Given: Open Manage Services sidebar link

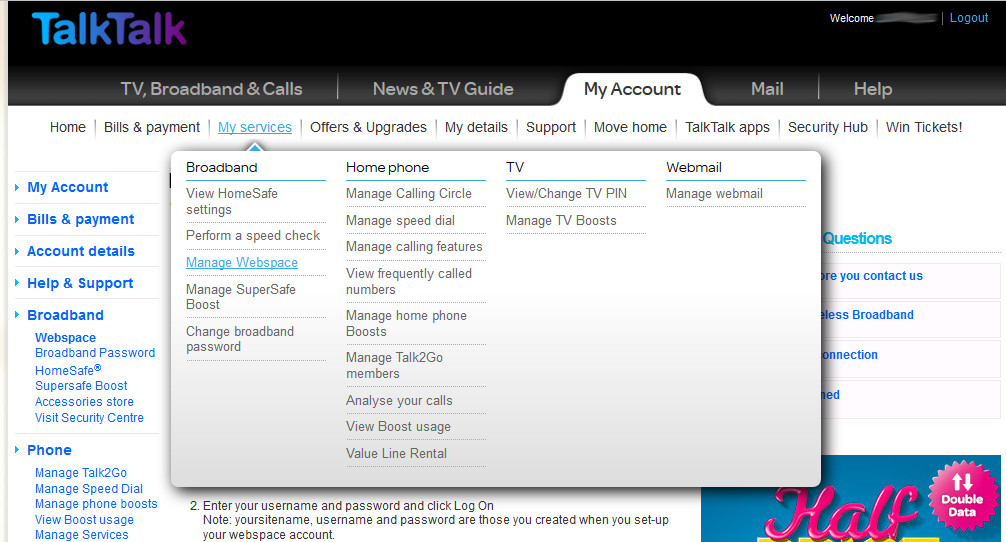Looking at the screenshot, I should point(81,534).
